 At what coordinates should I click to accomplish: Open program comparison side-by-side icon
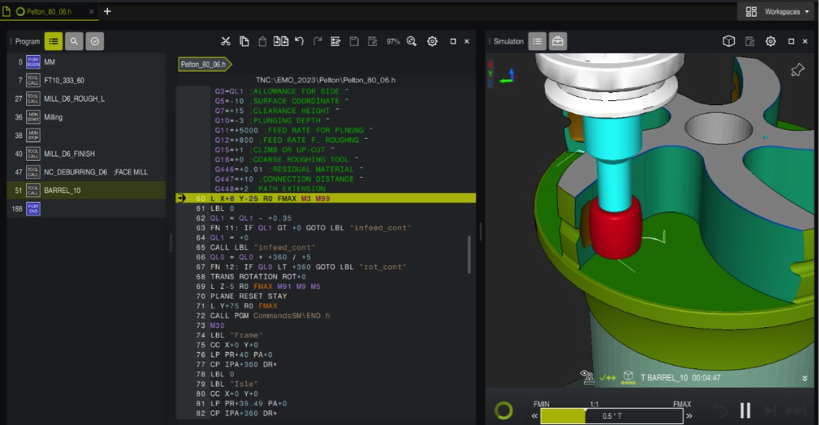[281, 41]
